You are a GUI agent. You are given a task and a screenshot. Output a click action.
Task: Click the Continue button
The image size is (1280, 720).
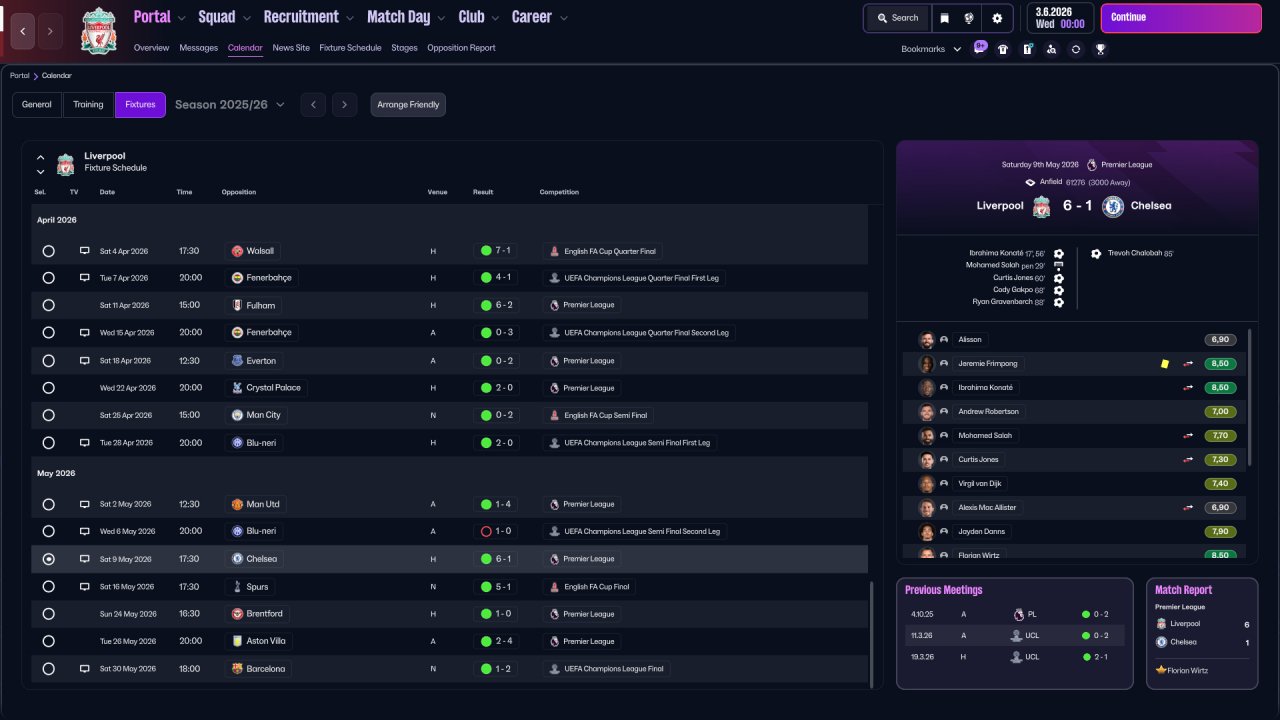[x=1181, y=18]
